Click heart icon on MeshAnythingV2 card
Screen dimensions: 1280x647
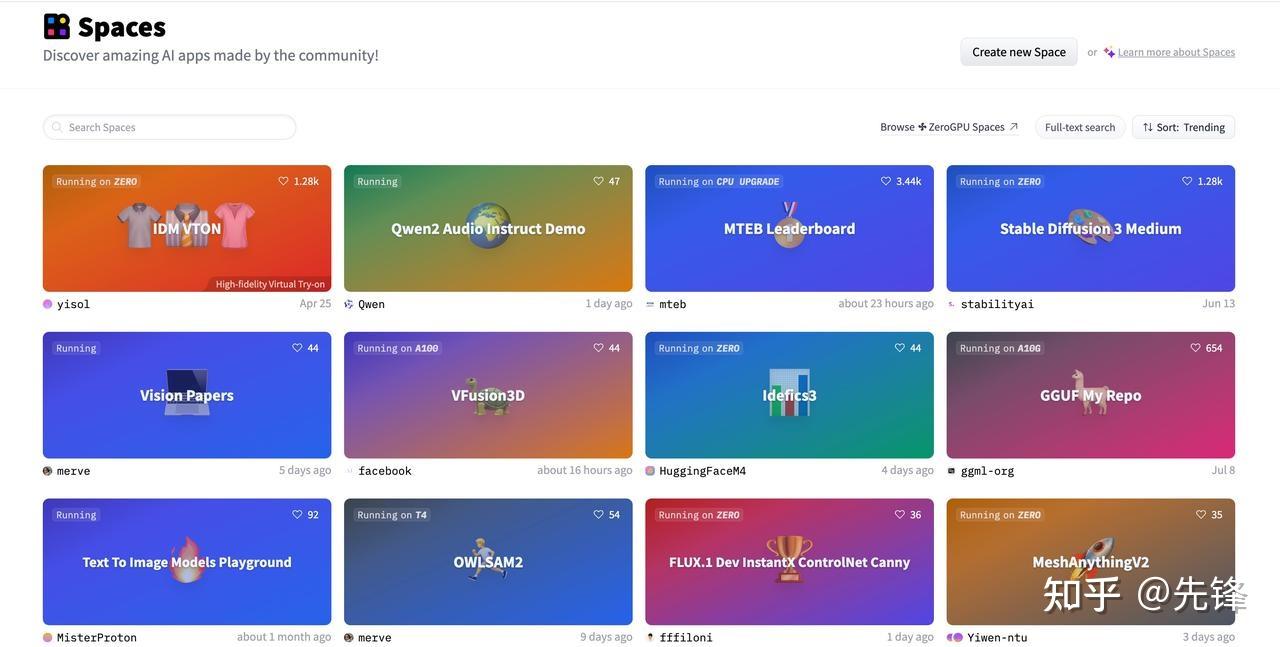1201,515
